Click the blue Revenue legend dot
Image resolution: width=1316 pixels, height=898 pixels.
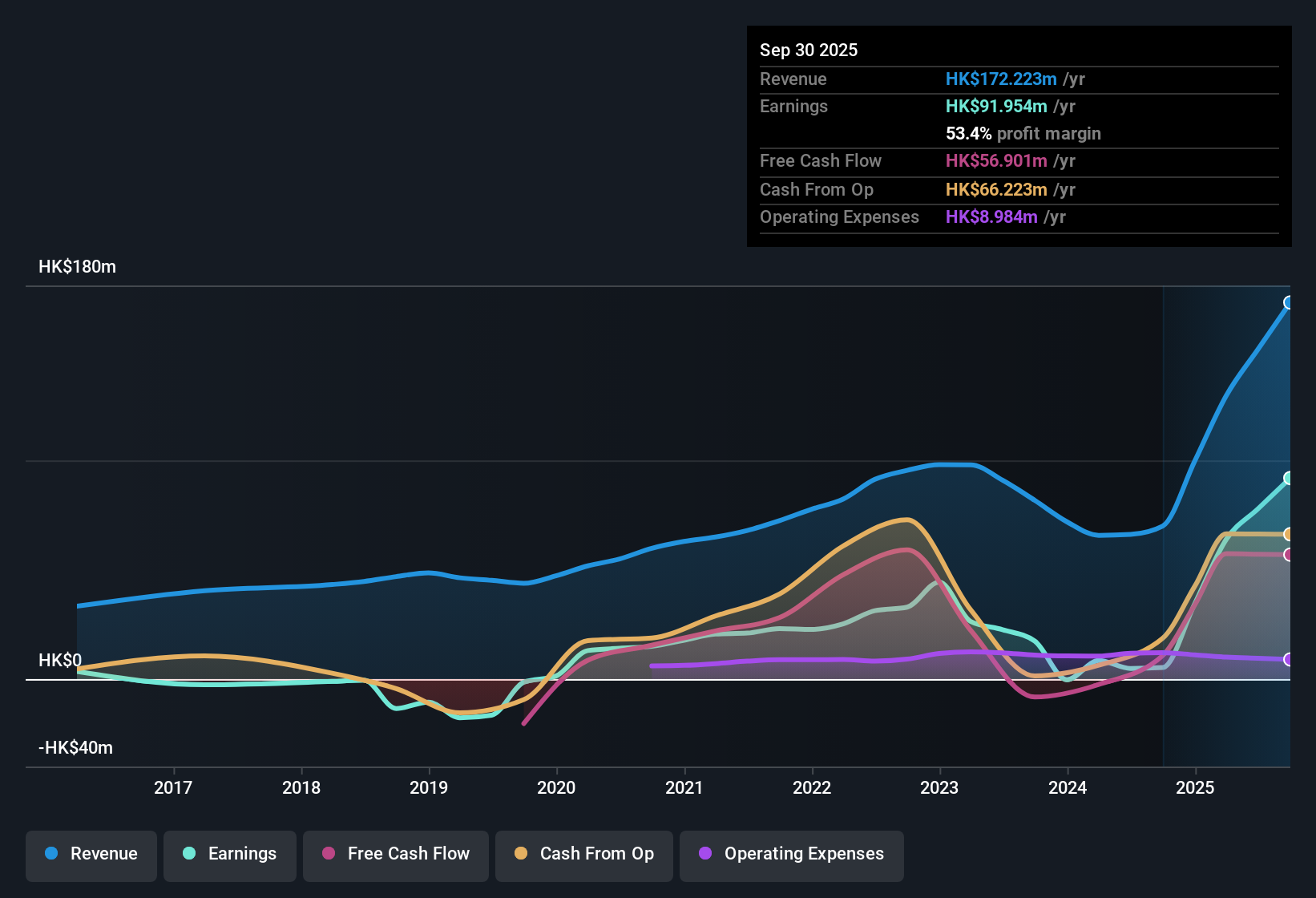tap(50, 854)
